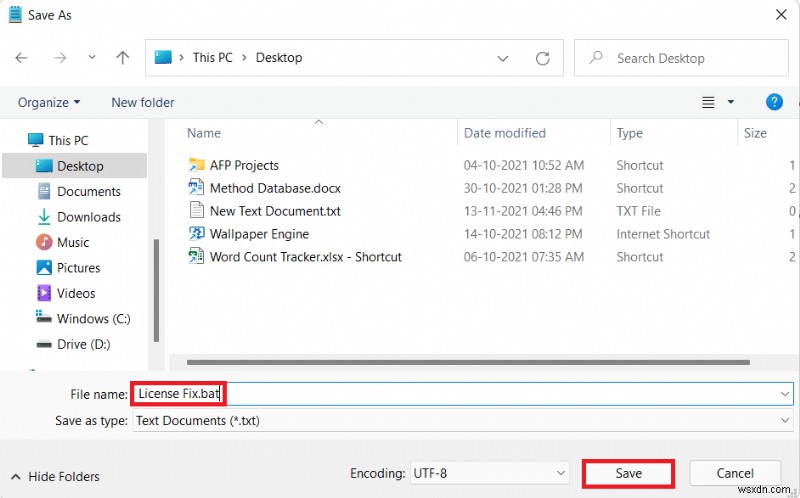Select Desktop in address breadcrumb

279,58
